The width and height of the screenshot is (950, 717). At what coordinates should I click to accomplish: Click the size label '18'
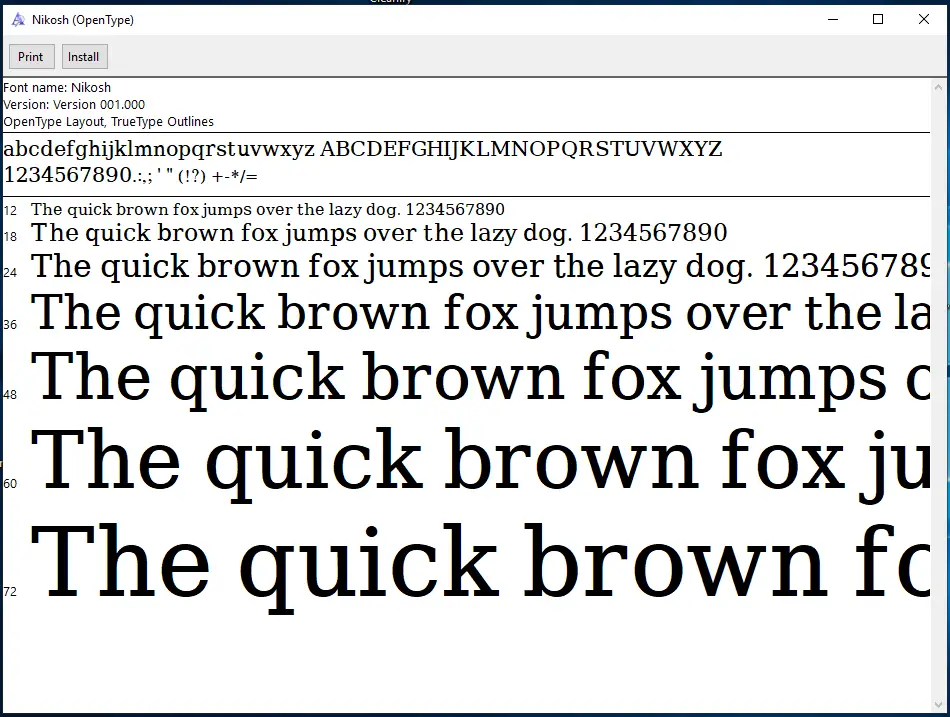point(10,236)
